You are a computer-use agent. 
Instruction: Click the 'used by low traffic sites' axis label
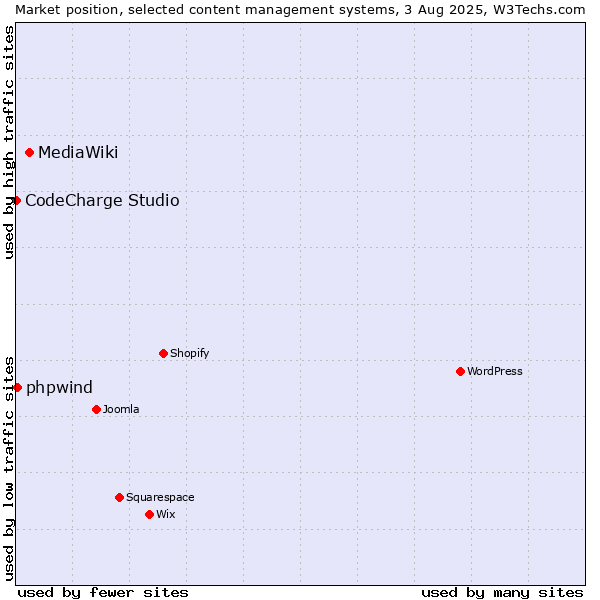point(8,469)
